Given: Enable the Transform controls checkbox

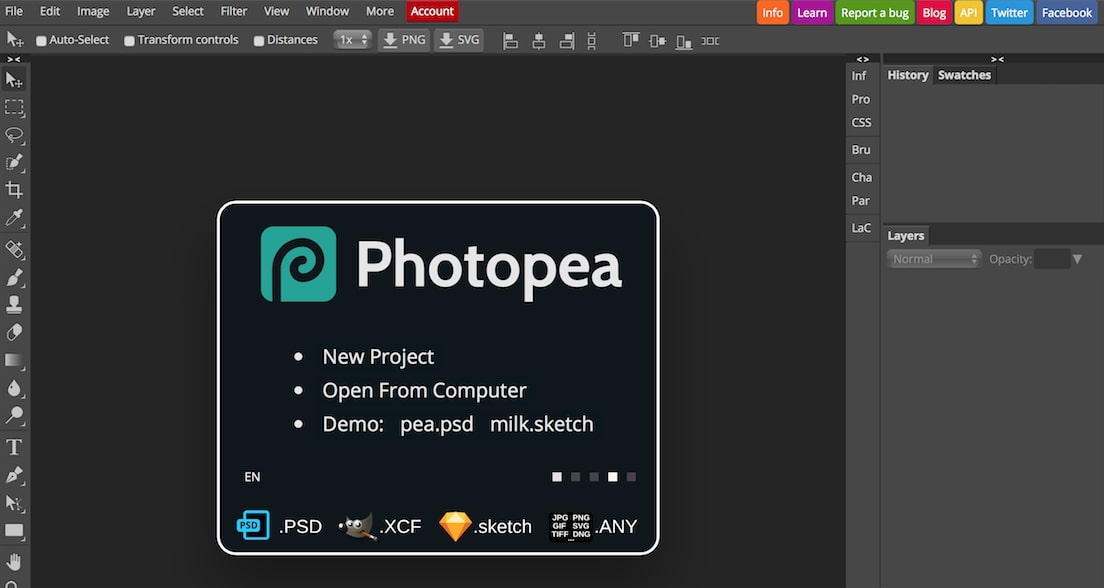Looking at the screenshot, I should pos(130,41).
